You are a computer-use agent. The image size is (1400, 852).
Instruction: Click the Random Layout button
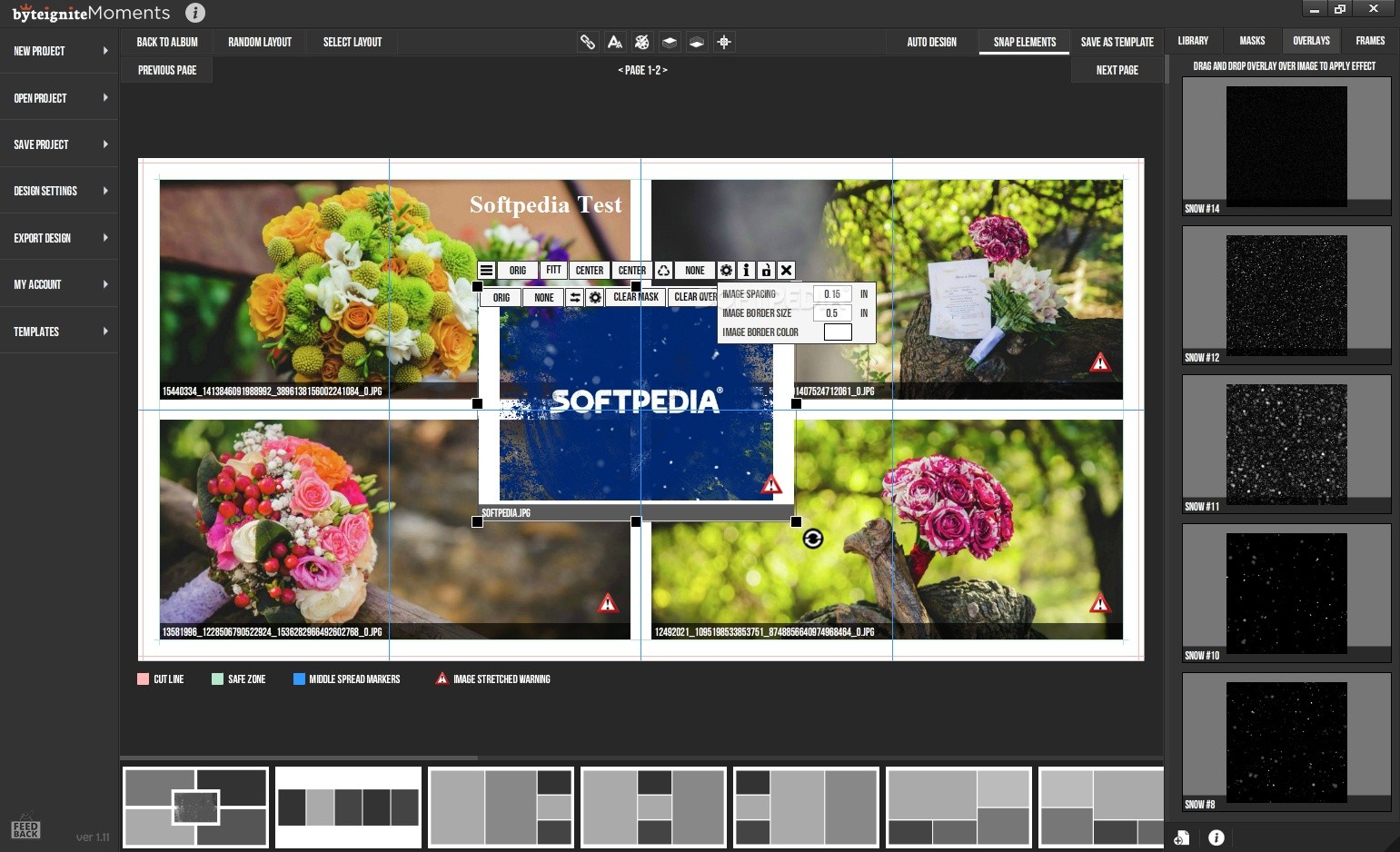coord(260,43)
